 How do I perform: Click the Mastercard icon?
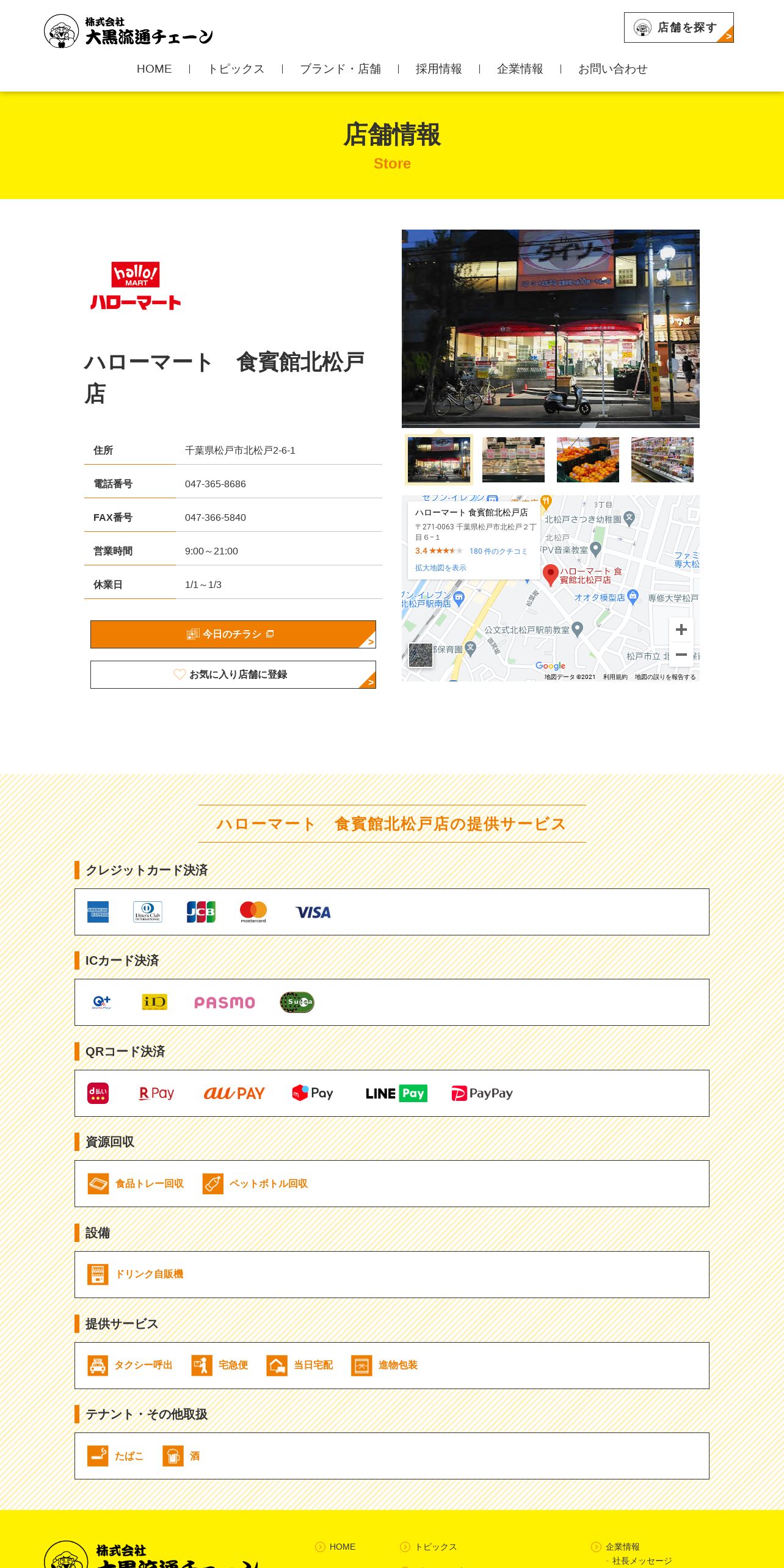(x=253, y=912)
